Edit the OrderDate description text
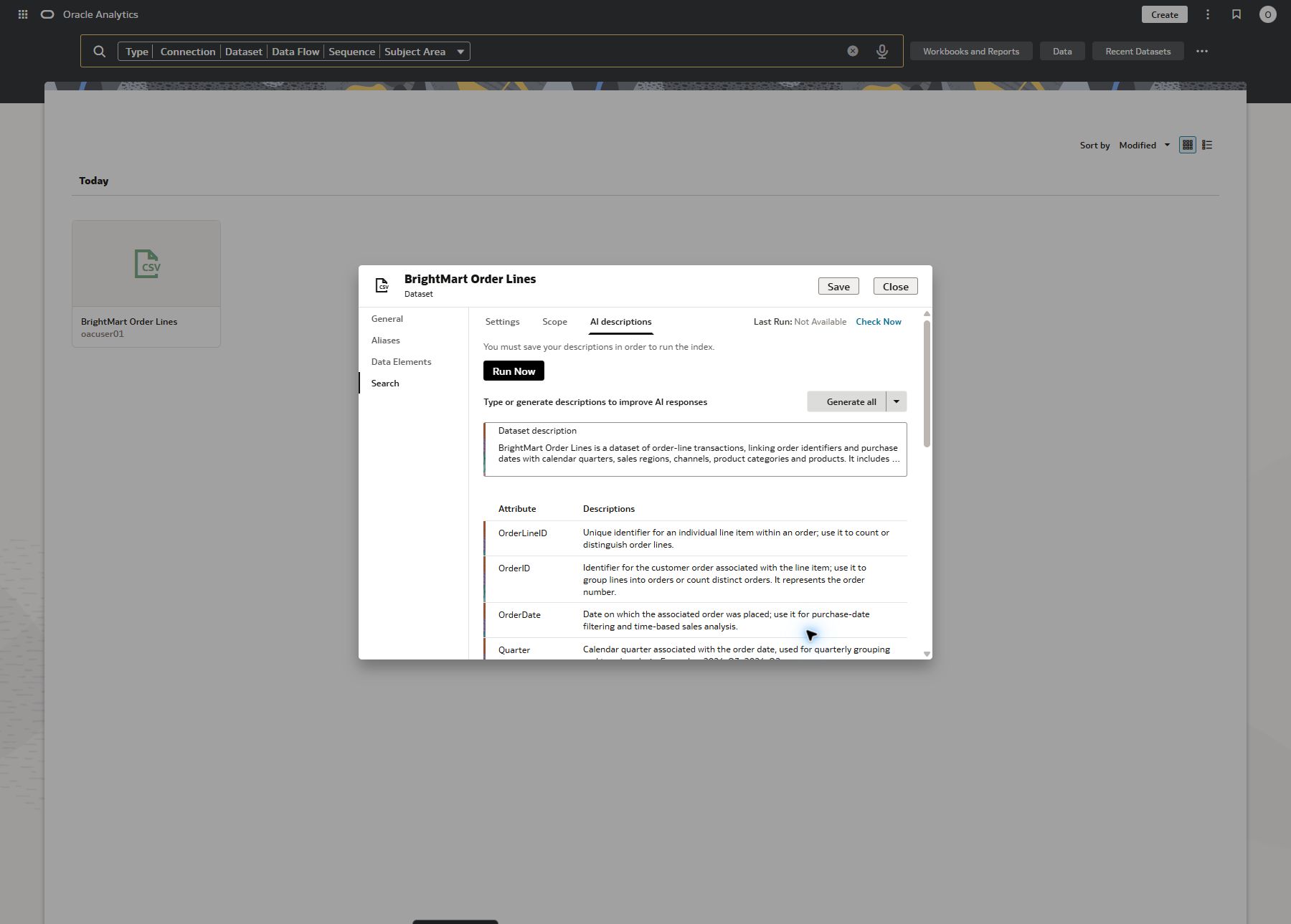Viewport: 1291px width, 924px height. [x=727, y=620]
